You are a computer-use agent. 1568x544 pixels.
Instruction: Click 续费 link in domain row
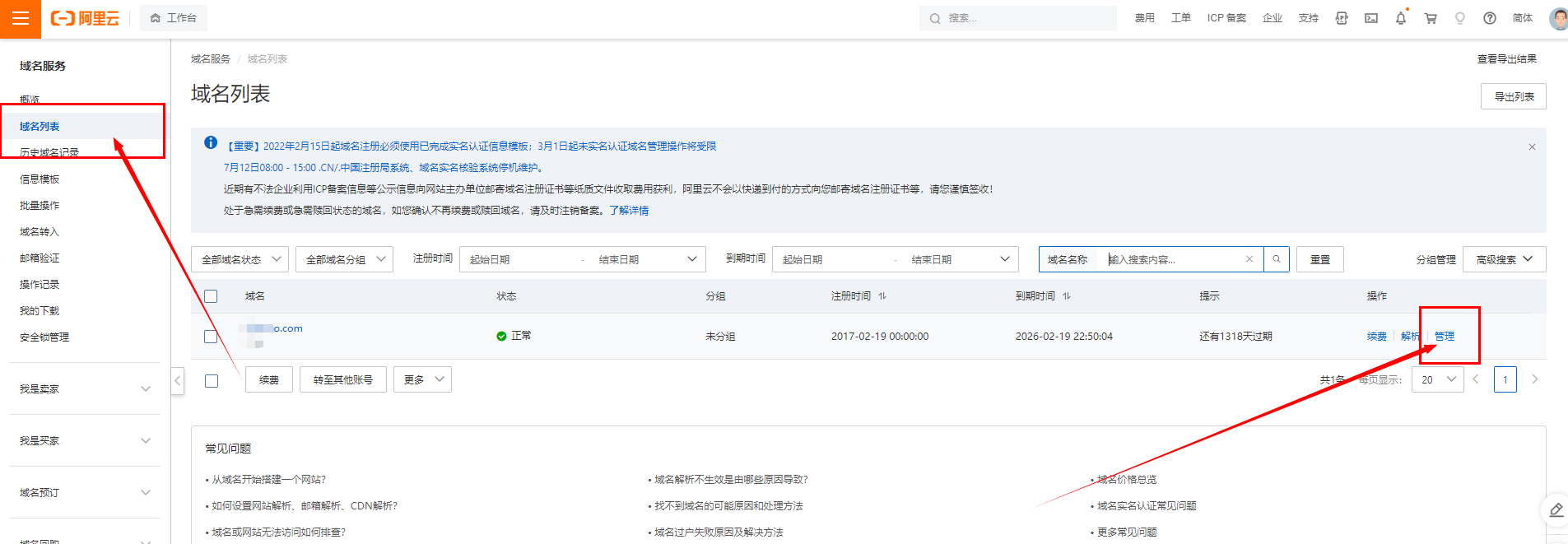click(1376, 336)
